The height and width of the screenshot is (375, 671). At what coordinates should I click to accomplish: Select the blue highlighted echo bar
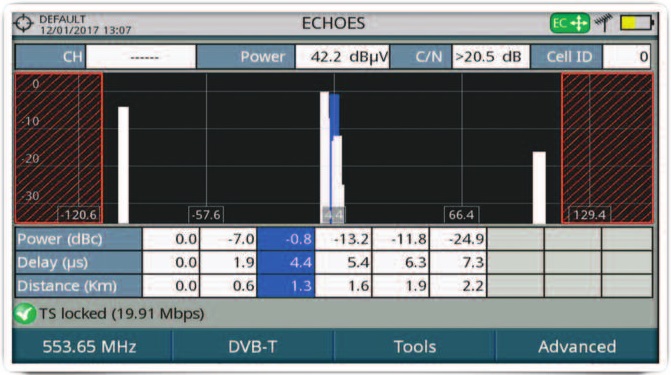click(335, 116)
